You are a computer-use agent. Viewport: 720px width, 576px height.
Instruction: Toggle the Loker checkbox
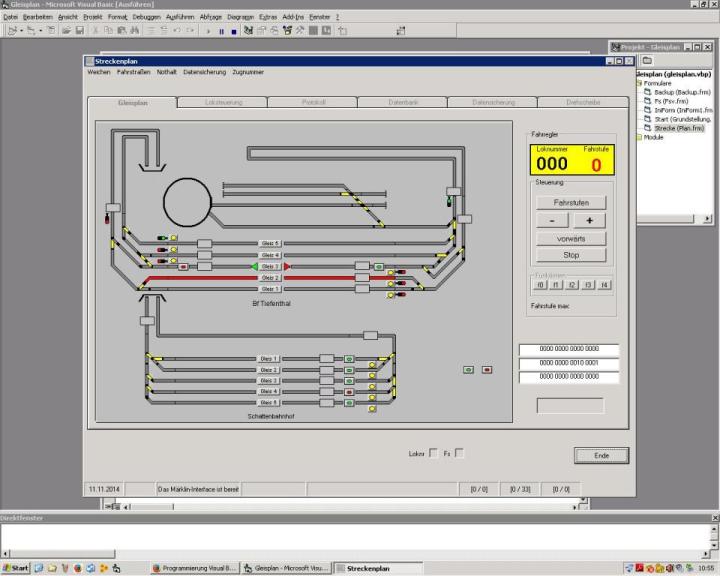coord(433,454)
